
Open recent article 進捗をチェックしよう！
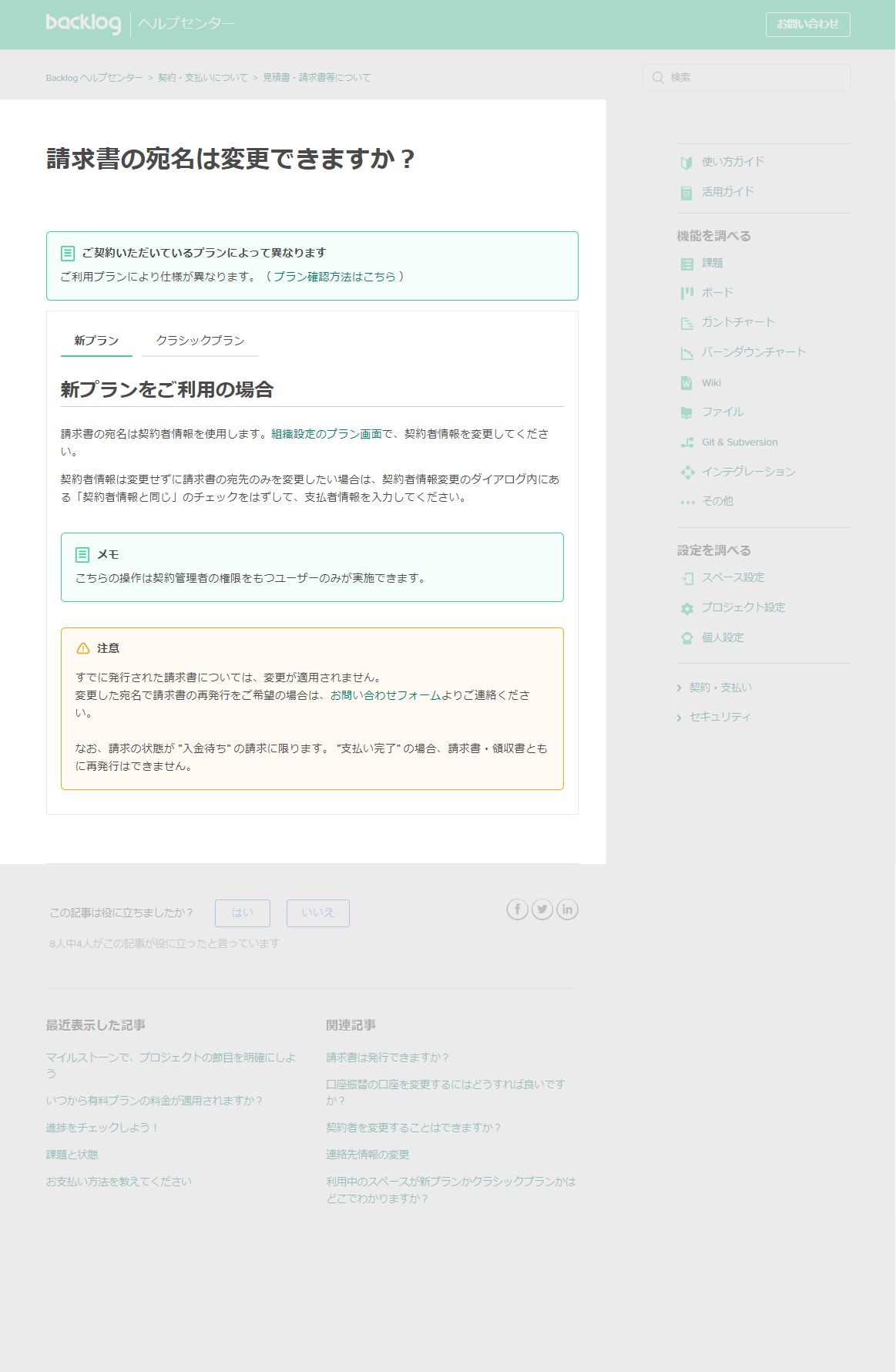pyautogui.click(x=102, y=1128)
